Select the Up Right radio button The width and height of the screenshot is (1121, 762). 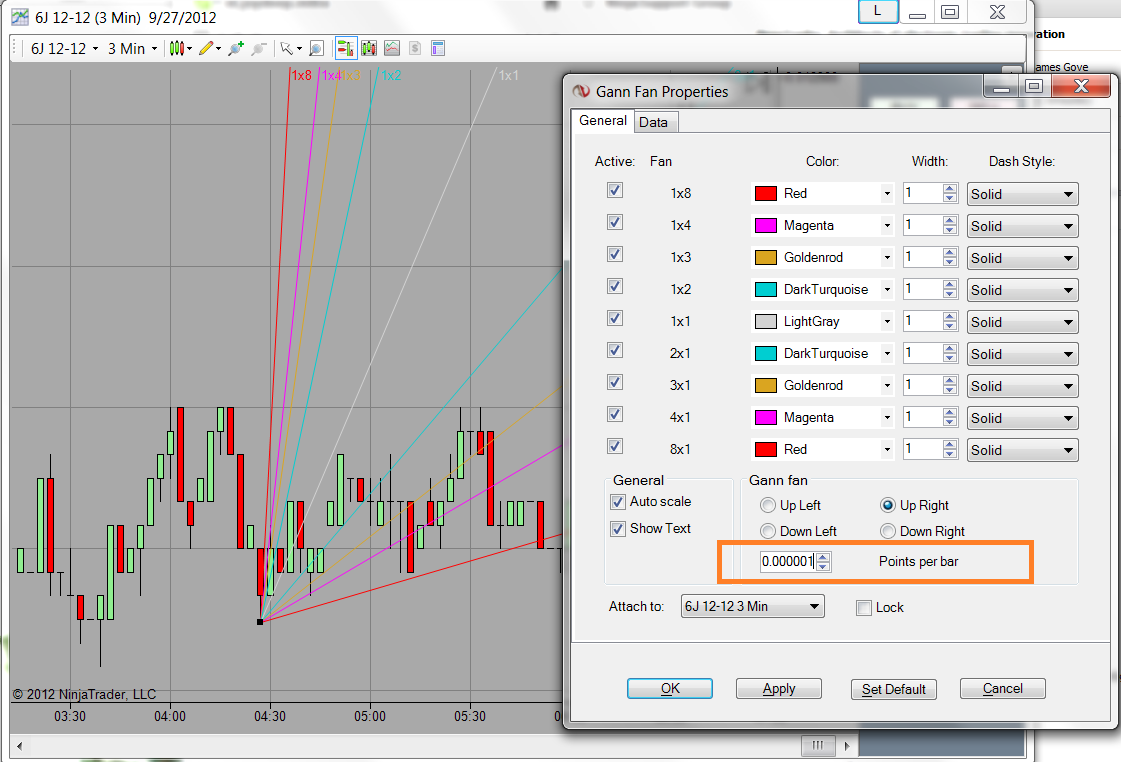[x=888, y=505]
